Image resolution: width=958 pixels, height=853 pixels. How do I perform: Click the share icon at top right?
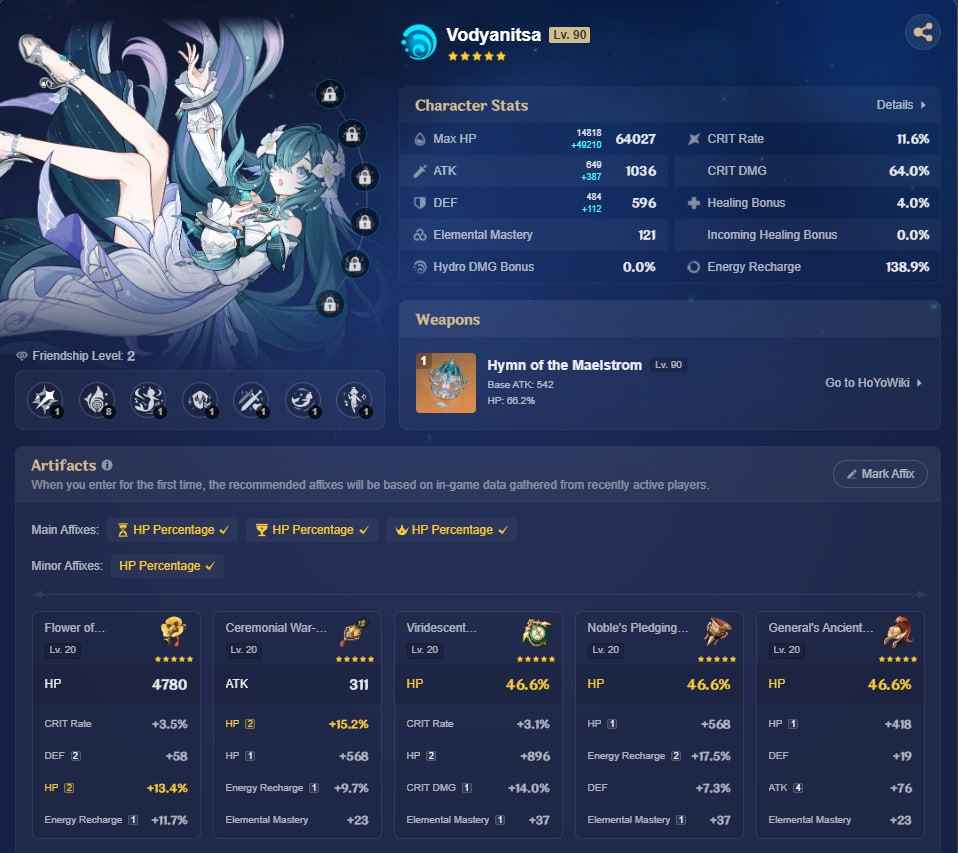[x=922, y=32]
